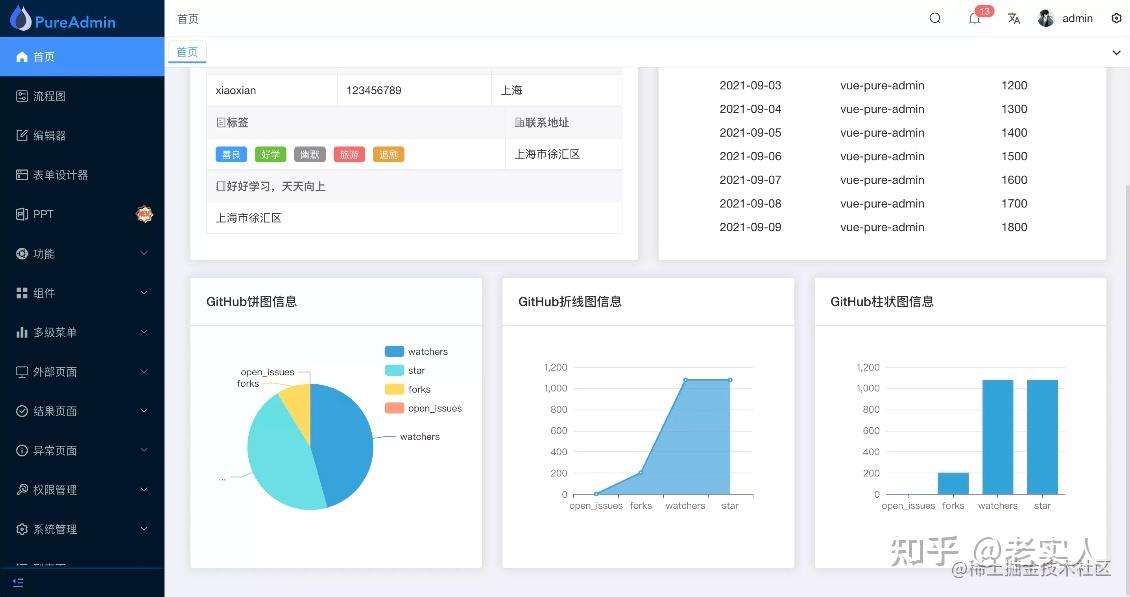
Task: Click the 好好学习，天天向上 text
Action: pyautogui.click(x=276, y=186)
